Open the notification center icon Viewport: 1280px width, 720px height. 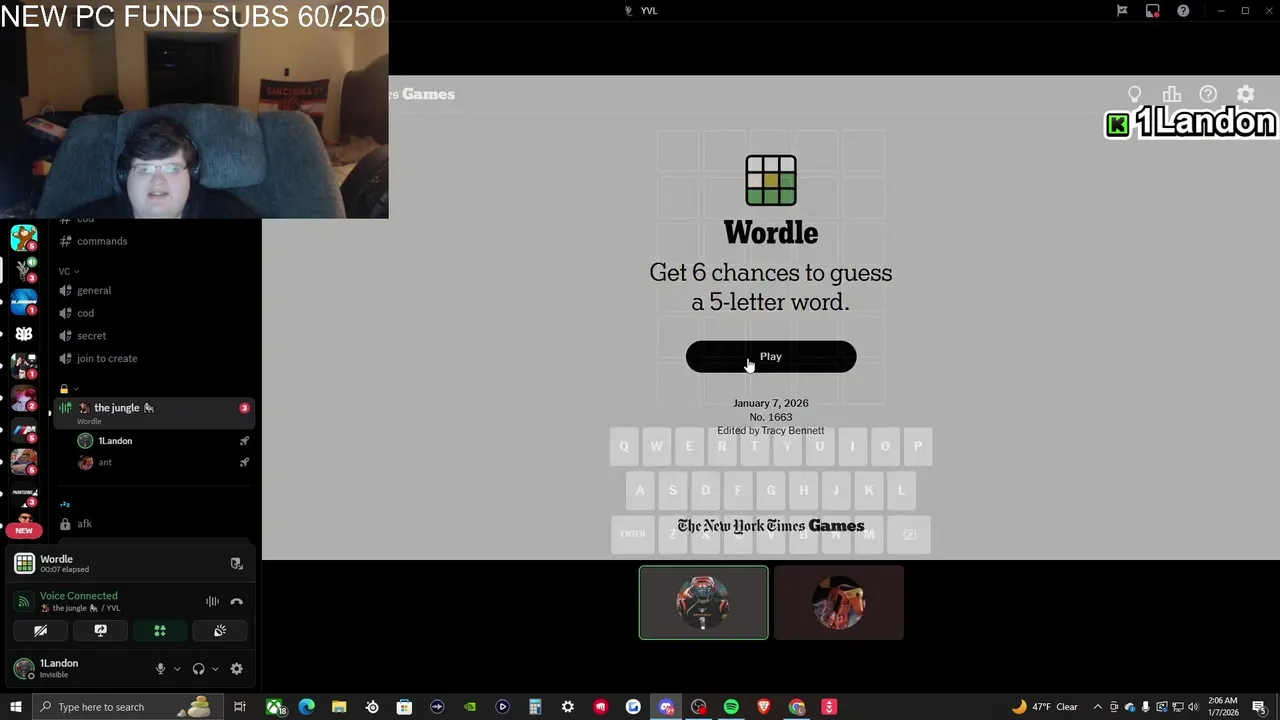click(1259, 707)
